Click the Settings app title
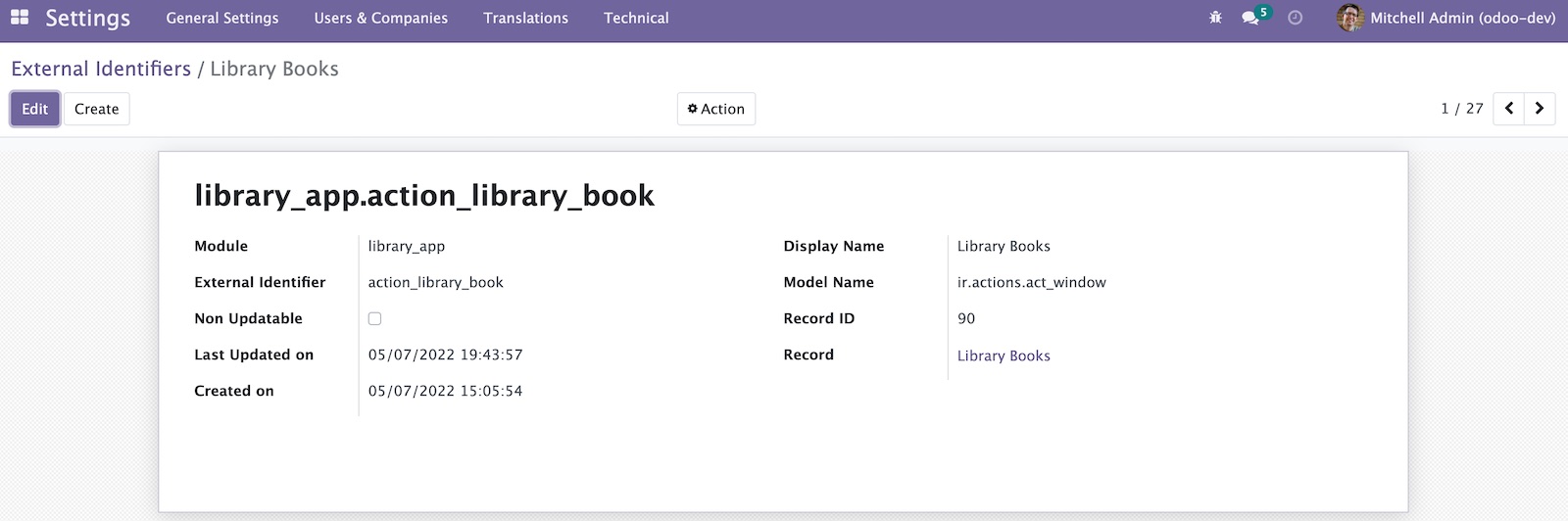Image resolution: width=1568 pixels, height=521 pixels. click(x=87, y=19)
